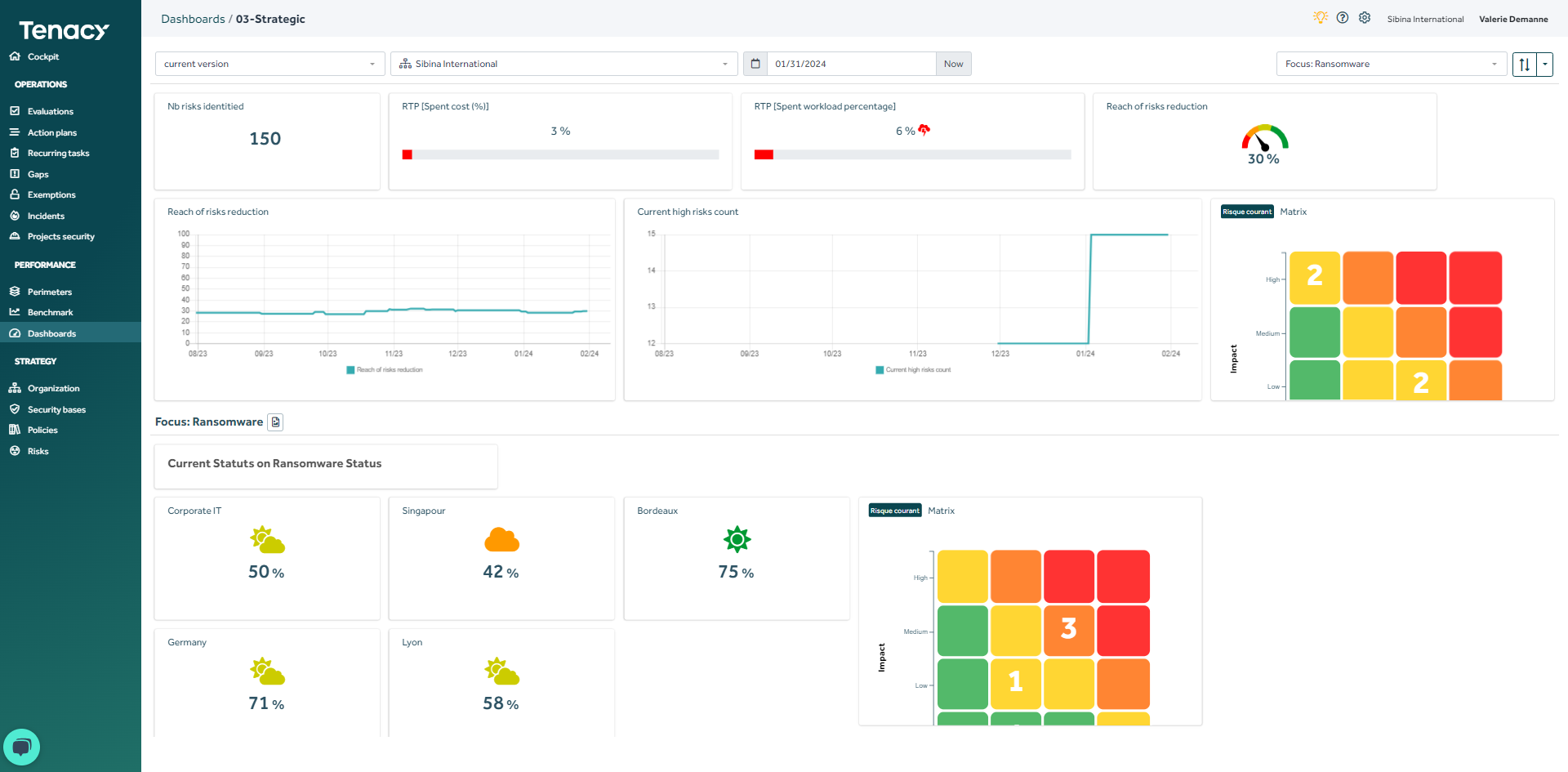Viewport: 1568px width, 772px height.
Task: Open Projects security in sidebar
Action: (61, 236)
